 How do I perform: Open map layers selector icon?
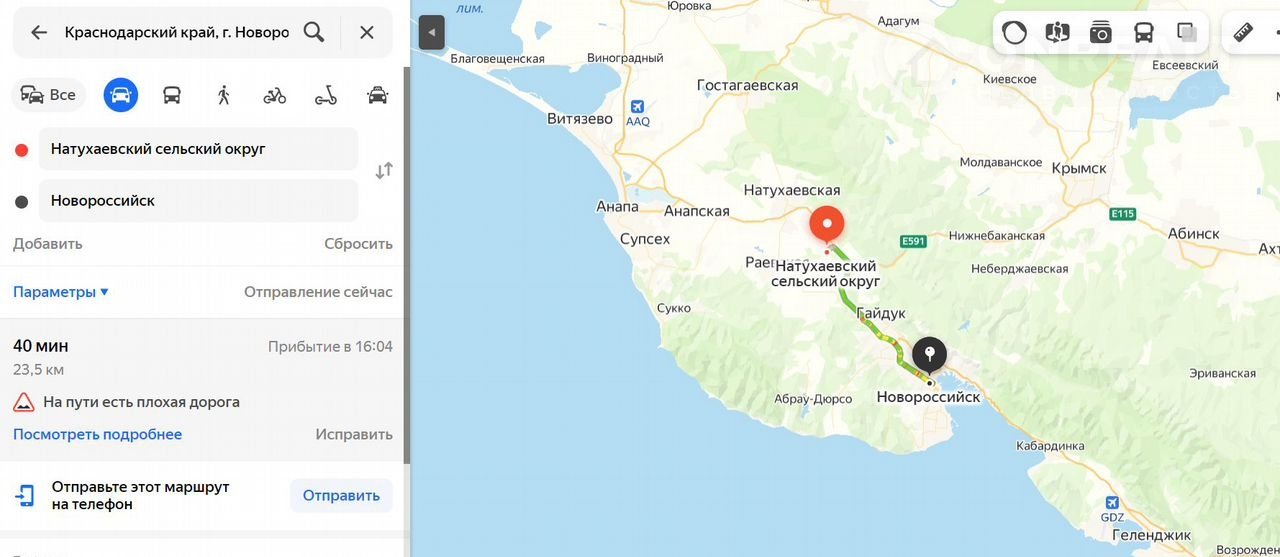click(1187, 32)
